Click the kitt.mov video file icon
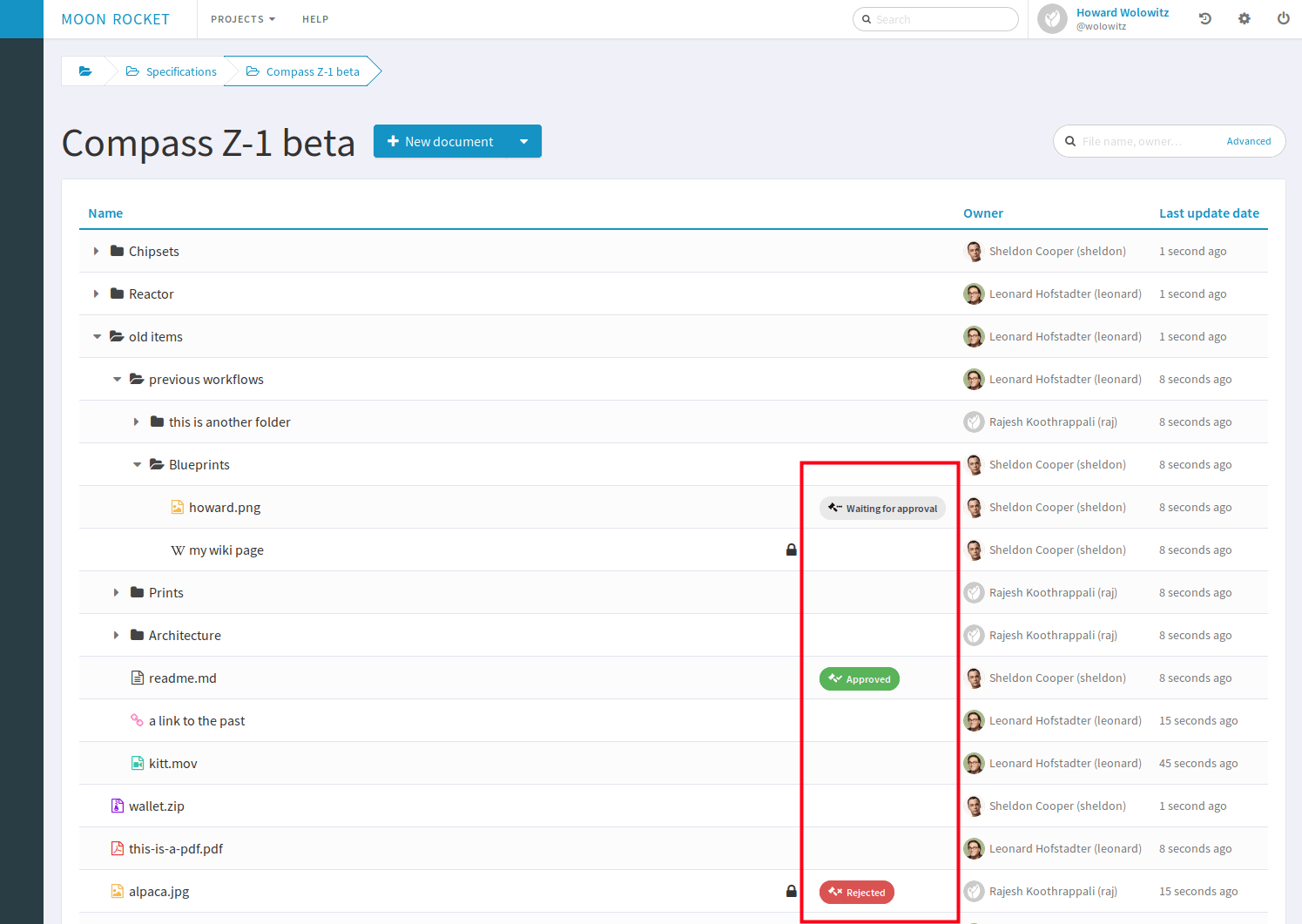 point(138,763)
